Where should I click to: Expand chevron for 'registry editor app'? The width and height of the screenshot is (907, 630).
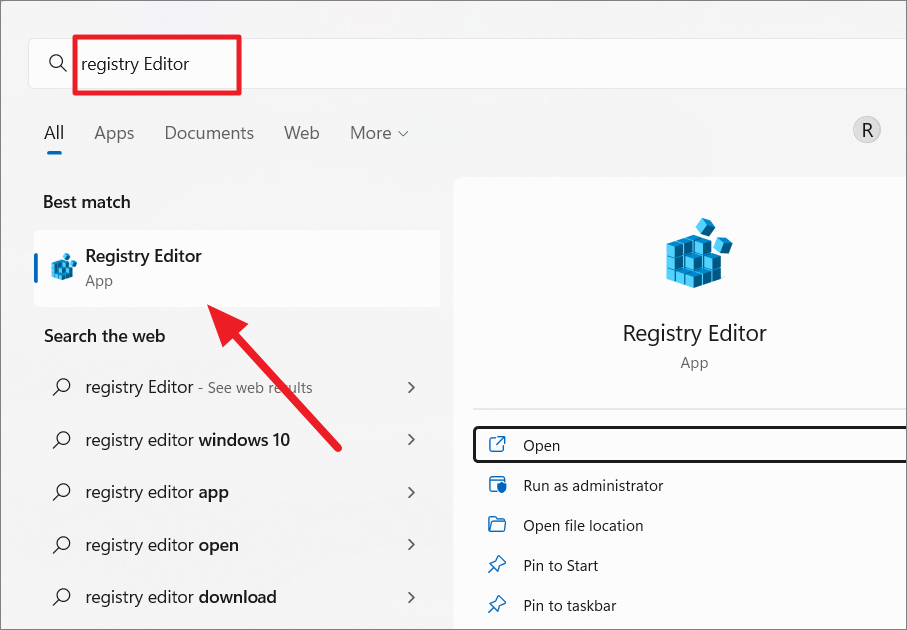[411, 492]
